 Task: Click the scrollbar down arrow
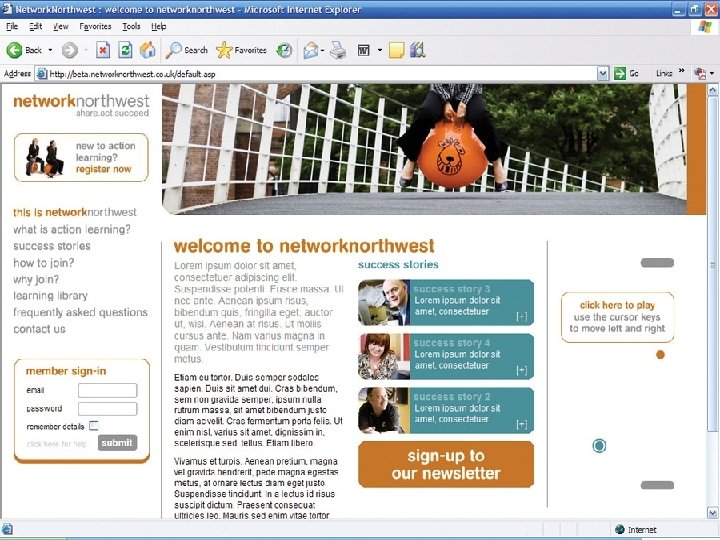pos(713,513)
